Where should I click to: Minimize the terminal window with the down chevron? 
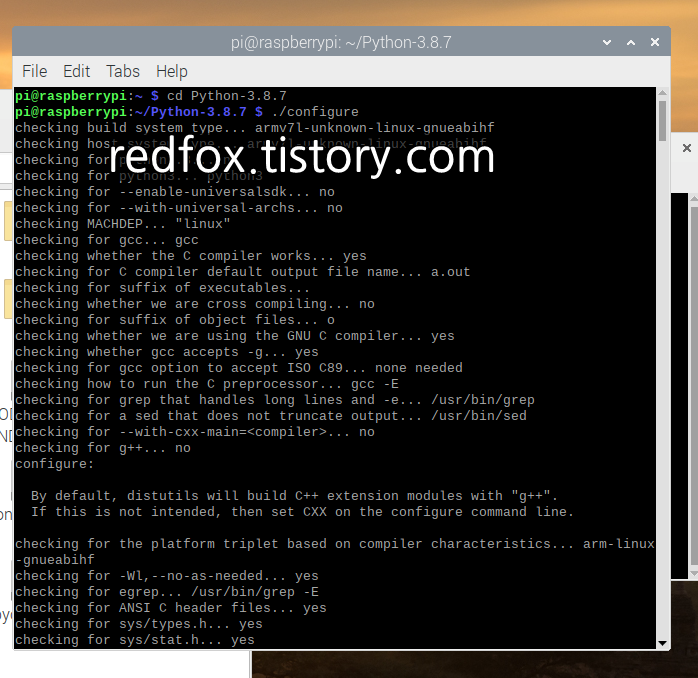(607, 42)
